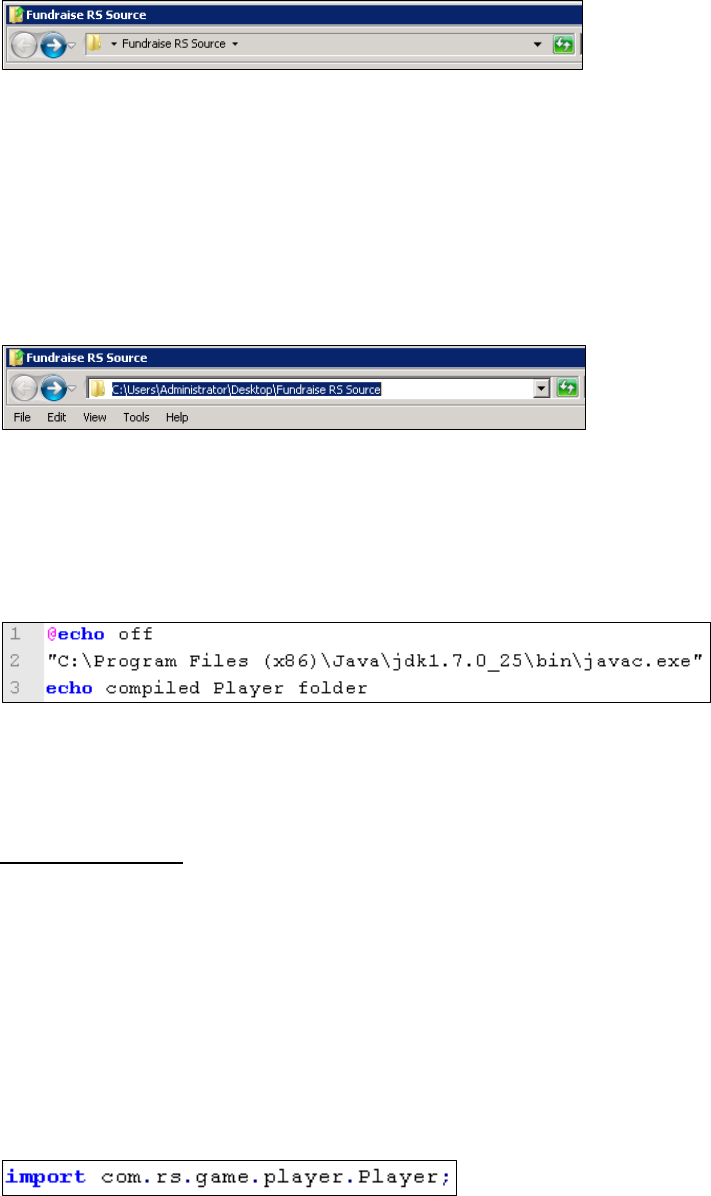This screenshot has height=1196, width=711.
Task: Click the highlighted C:\Users\Administrator path field
Action: 246,389
